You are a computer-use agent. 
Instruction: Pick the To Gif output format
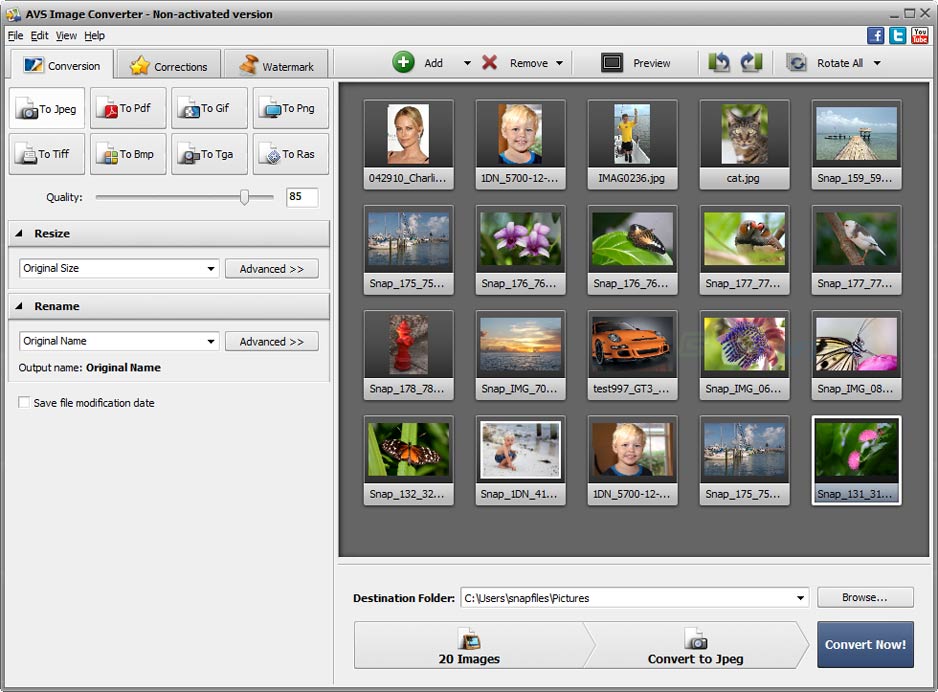[x=209, y=108]
